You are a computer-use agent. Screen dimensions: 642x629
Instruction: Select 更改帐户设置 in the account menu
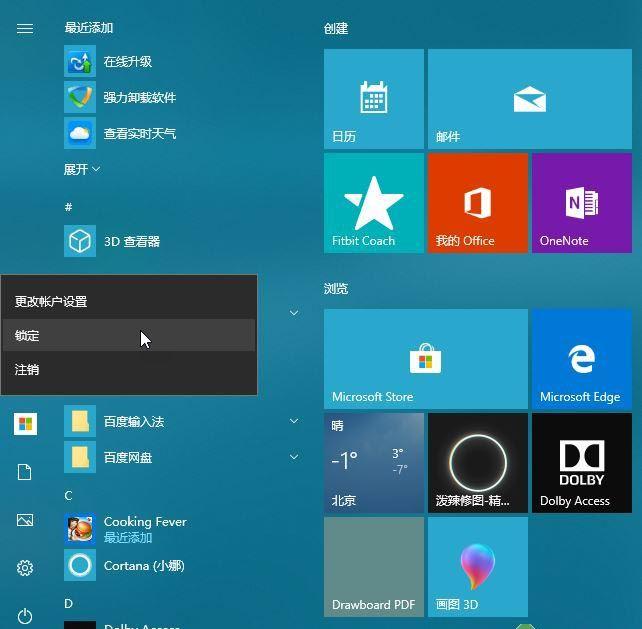click(x=129, y=302)
